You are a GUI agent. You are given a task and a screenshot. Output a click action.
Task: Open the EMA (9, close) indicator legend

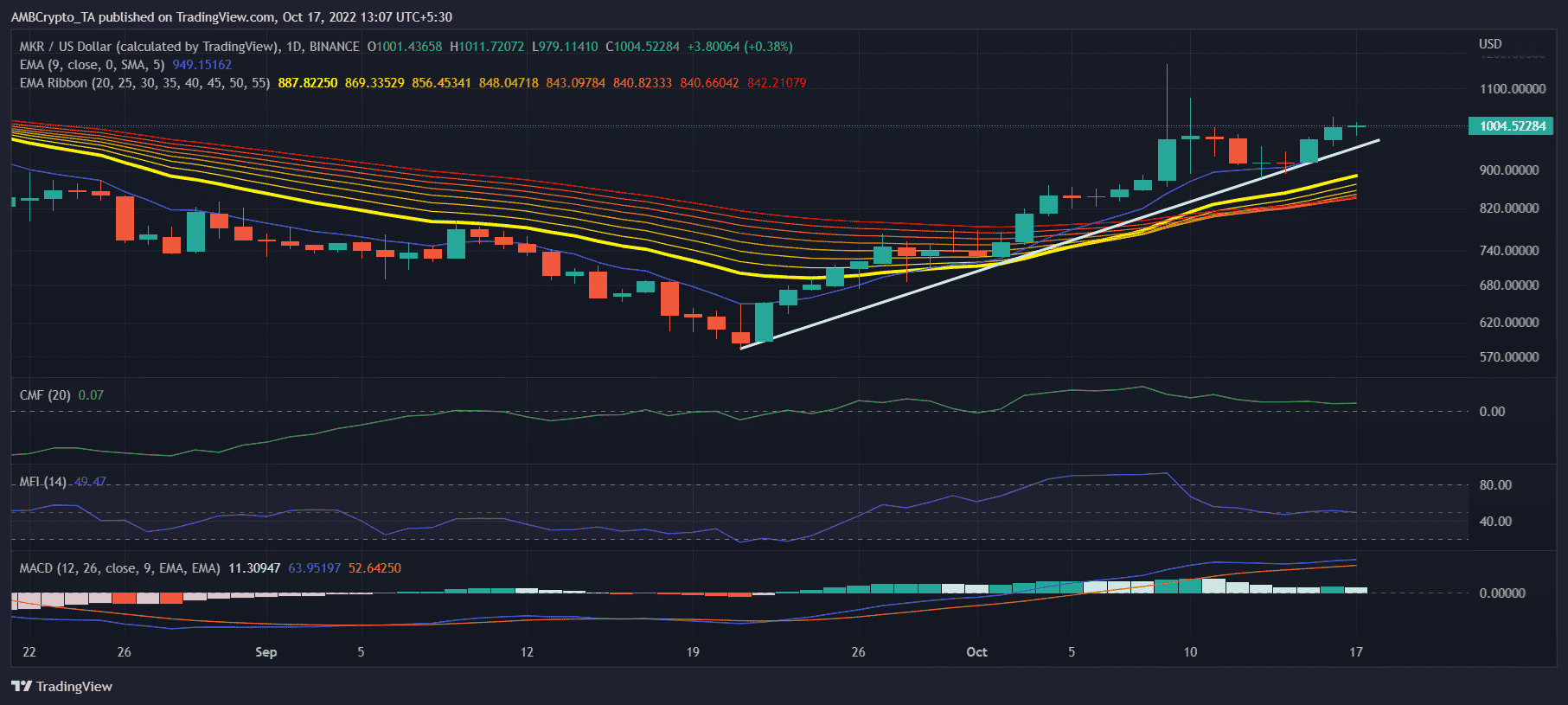click(x=92, y=65)
